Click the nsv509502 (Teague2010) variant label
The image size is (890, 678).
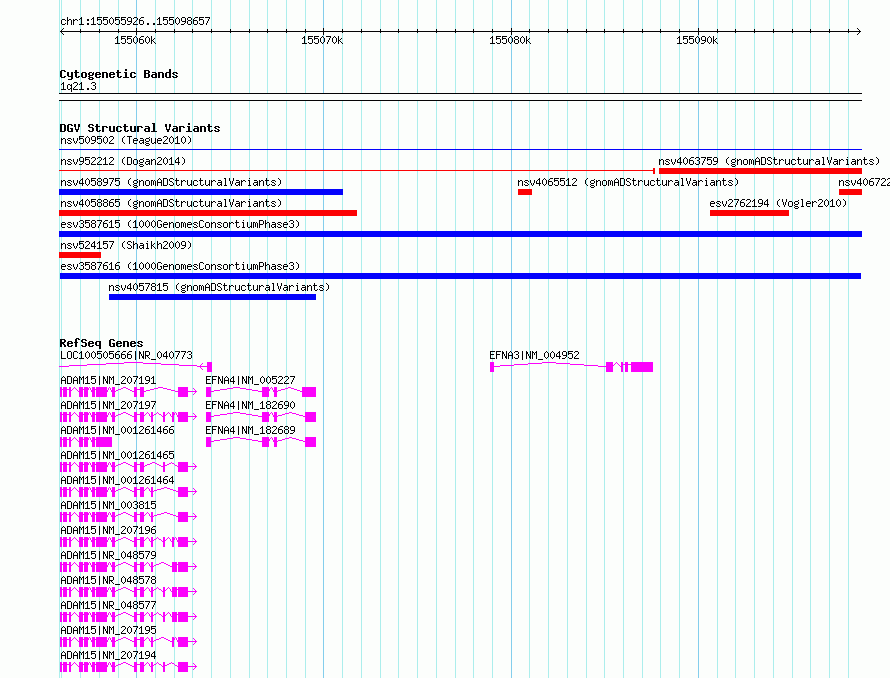coord(126,140)
